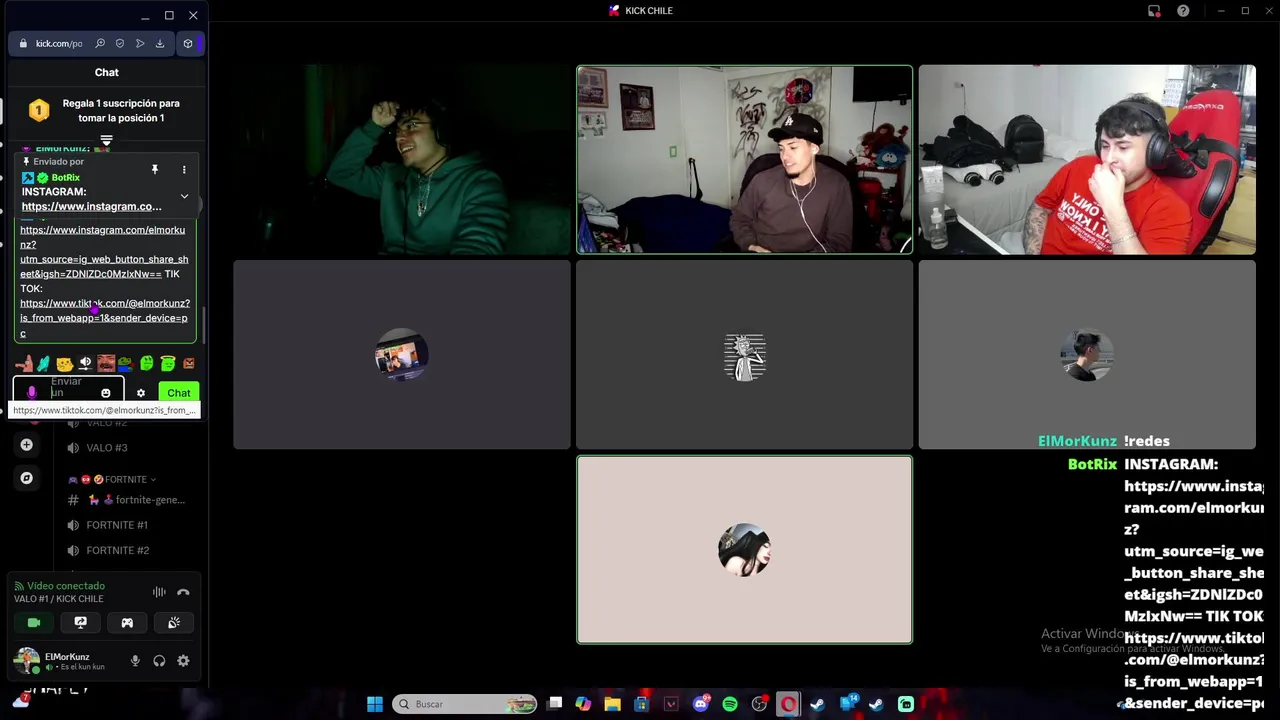Open the TikTok @elmorkunz link in chat
The image size is (1280, 720).
point(105,318)
